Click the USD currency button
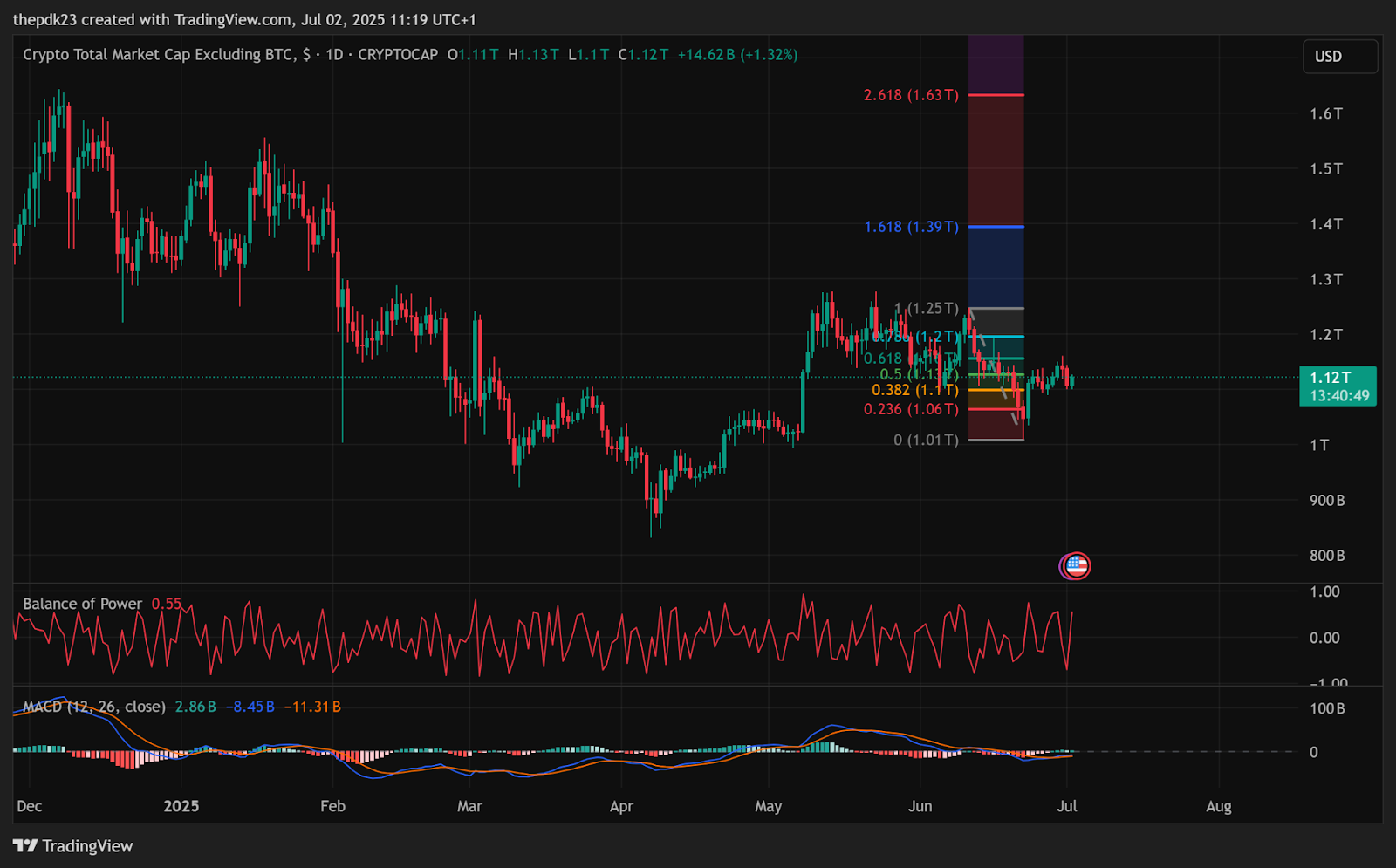Viewport: 1396px width, 868px height. 1340,57
